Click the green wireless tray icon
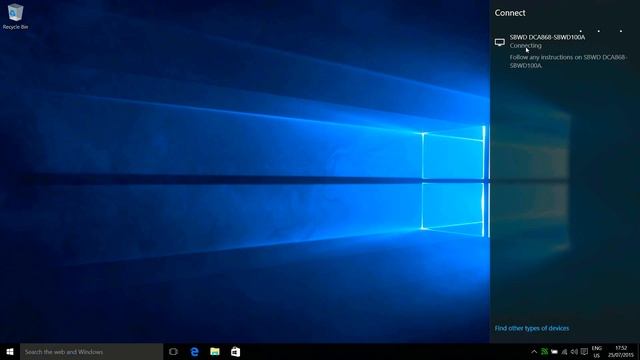Viewport: 640px width, 360px height. point(544,351)
